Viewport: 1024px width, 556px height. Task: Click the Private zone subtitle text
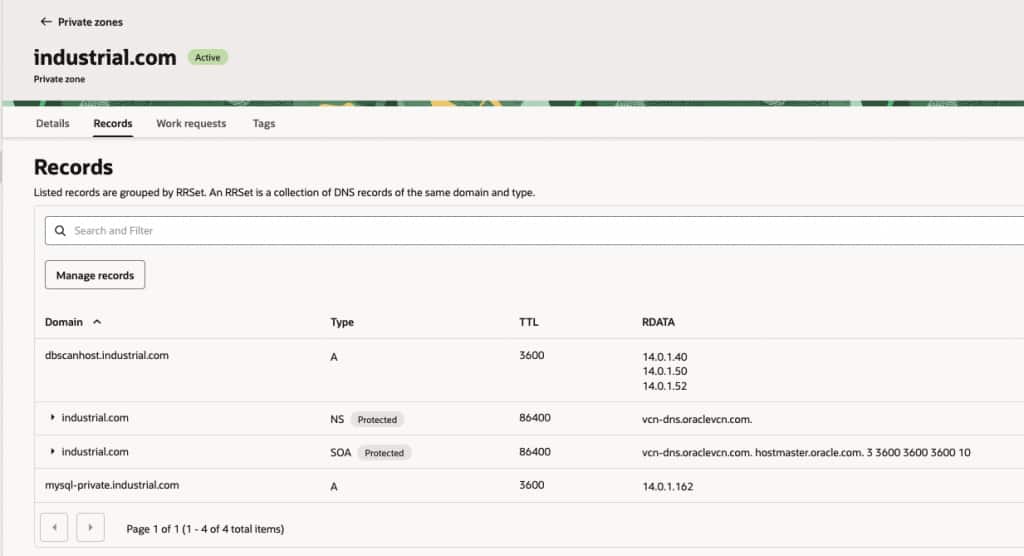59,79
